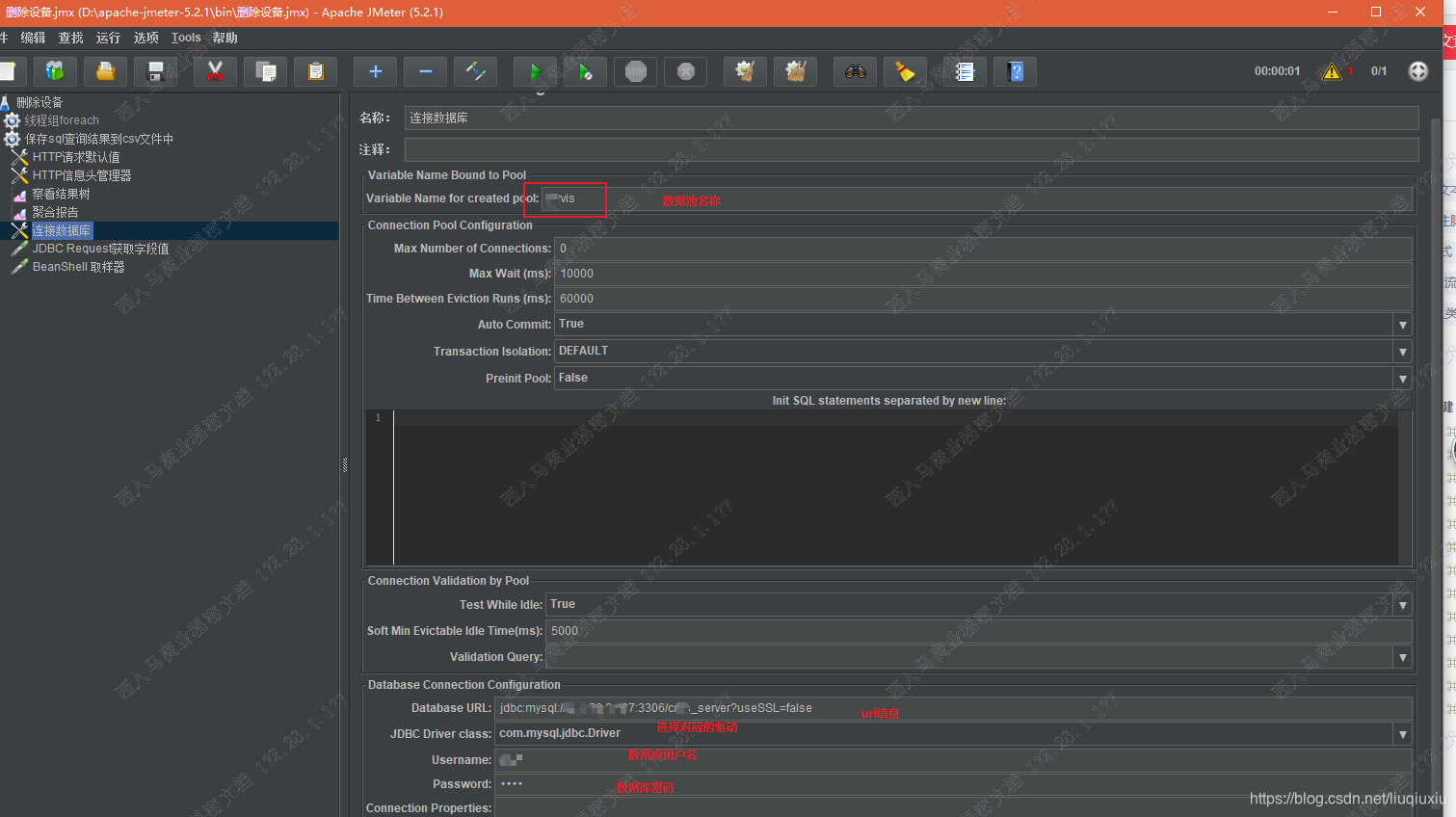1456x817 pixels.
Task: Click the Search binoculars icon
Action: [x=855, y=71]
